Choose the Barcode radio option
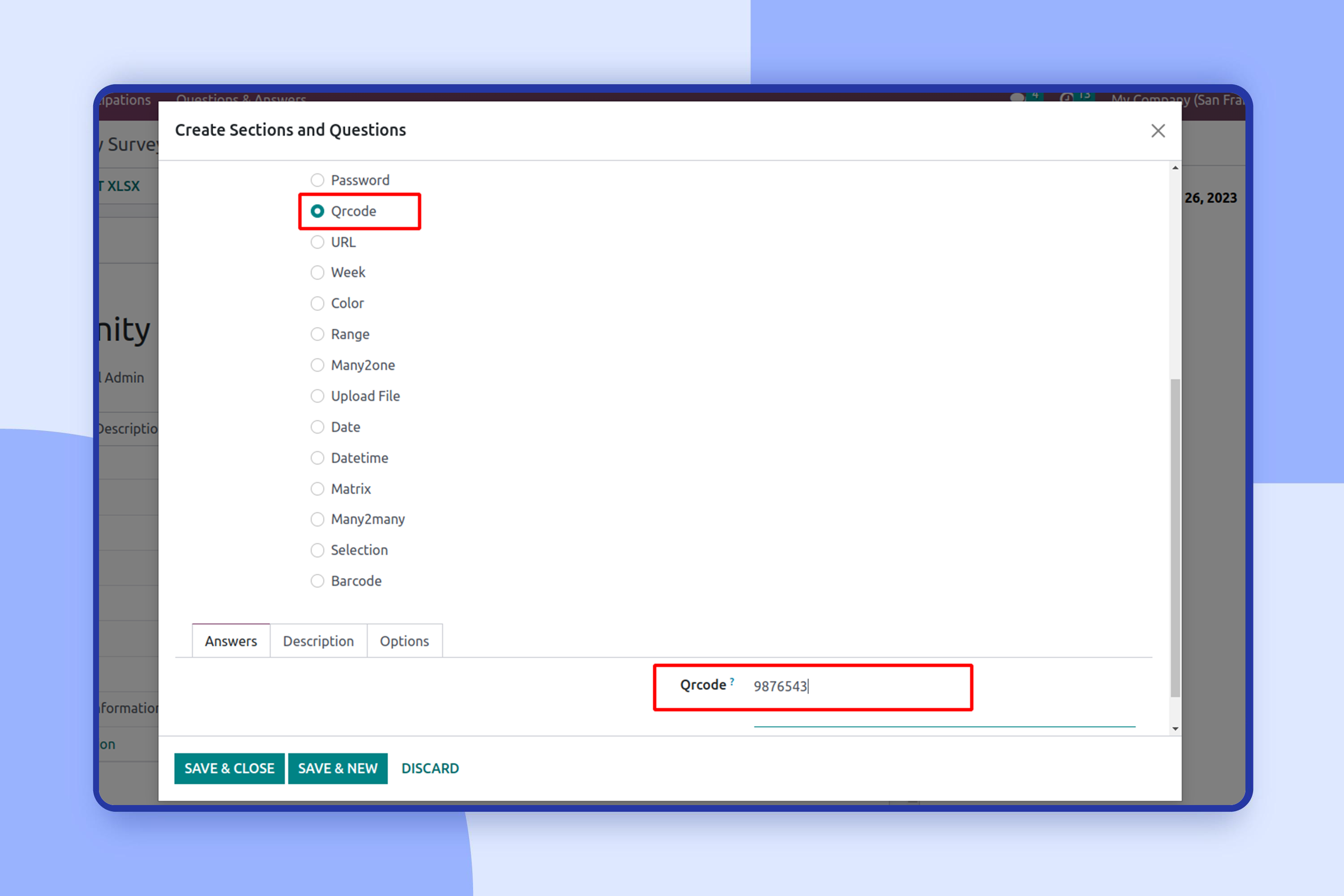Viewport: 1344px width, 896px height. (317, 581)
